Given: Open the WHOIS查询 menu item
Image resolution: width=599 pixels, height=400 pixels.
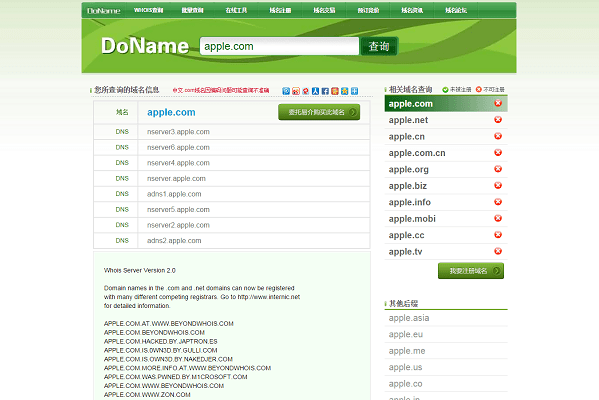Looking at the screenshot, I should [149, 10].
